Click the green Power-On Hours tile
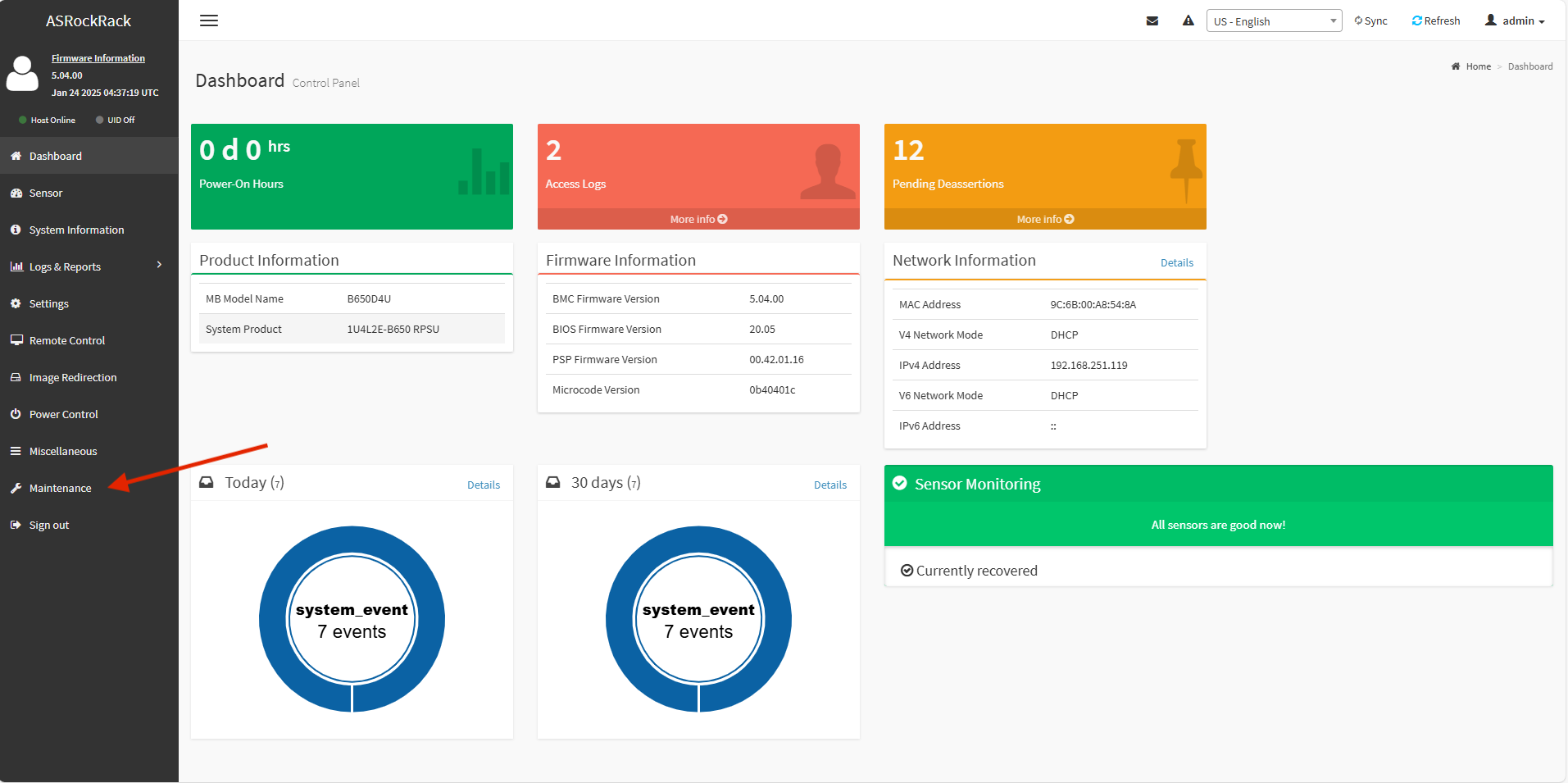This screenshot has height=783, width=1568. tap(352, 176)
